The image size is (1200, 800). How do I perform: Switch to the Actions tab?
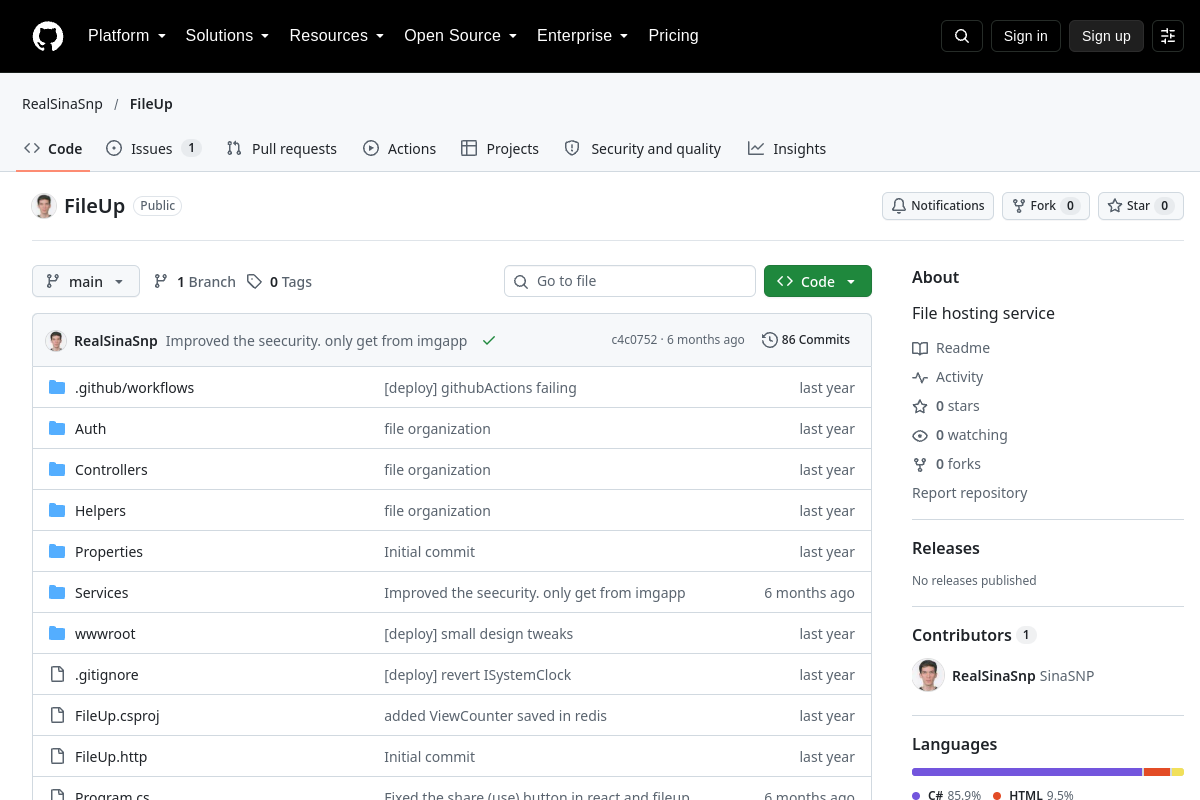tap(400, 148)
